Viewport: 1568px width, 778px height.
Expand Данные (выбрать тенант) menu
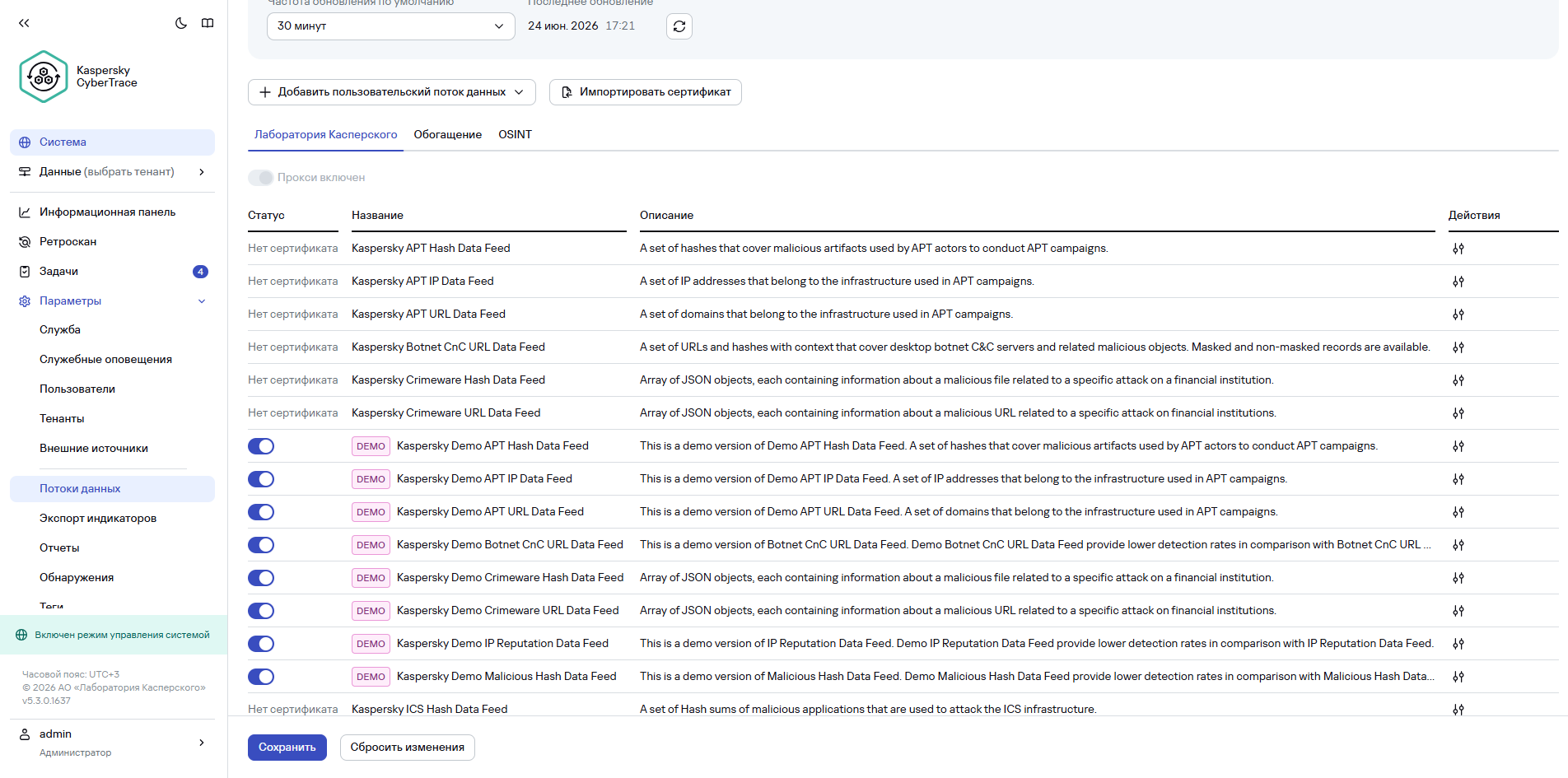coord(112,172)
